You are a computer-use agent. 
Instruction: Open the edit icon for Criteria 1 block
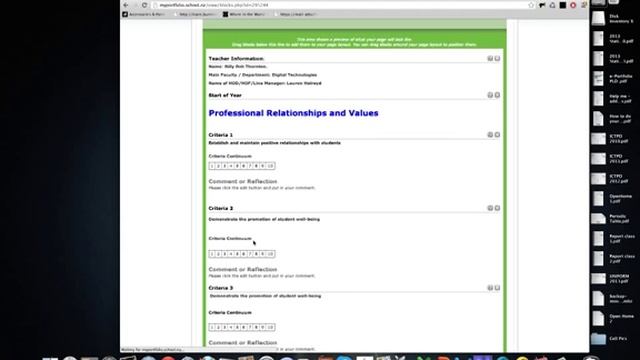(x=490, y=135)
